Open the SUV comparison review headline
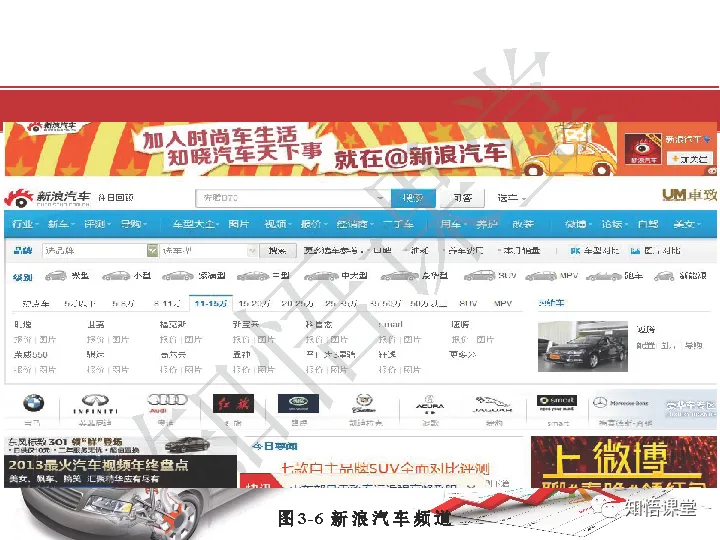This screenshot has height=540, width=720. [x=385, y=468]
